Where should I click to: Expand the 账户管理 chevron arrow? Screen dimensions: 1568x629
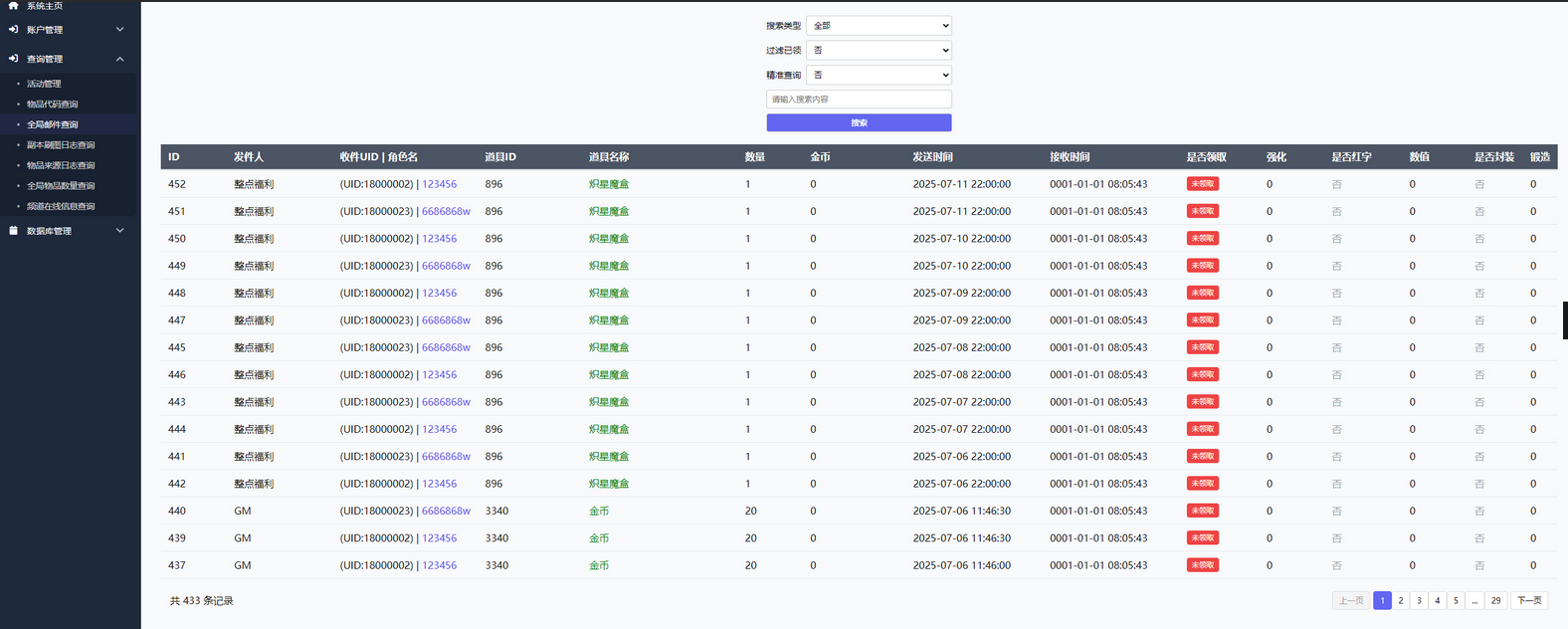coord(119,30)
